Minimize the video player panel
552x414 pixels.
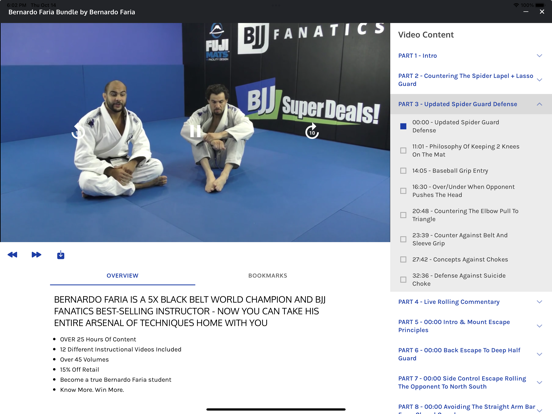pos(526,12)
